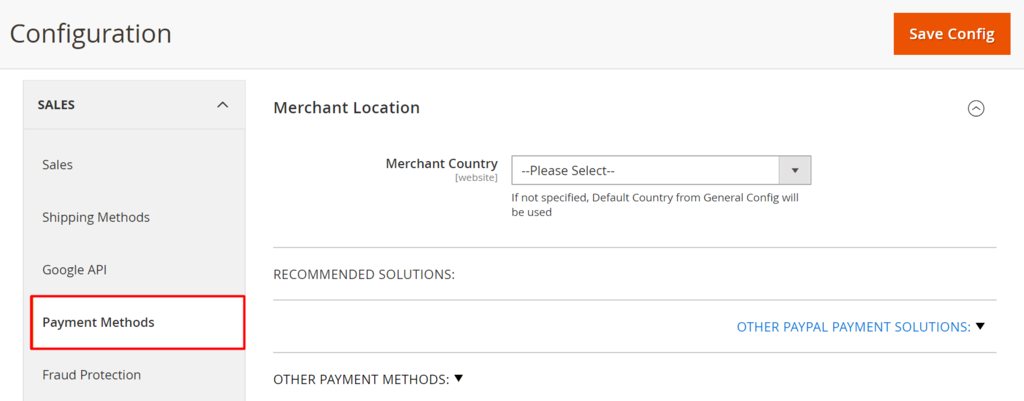Expand the Other Payment Methods group
1024x401 pixels.
360,379
